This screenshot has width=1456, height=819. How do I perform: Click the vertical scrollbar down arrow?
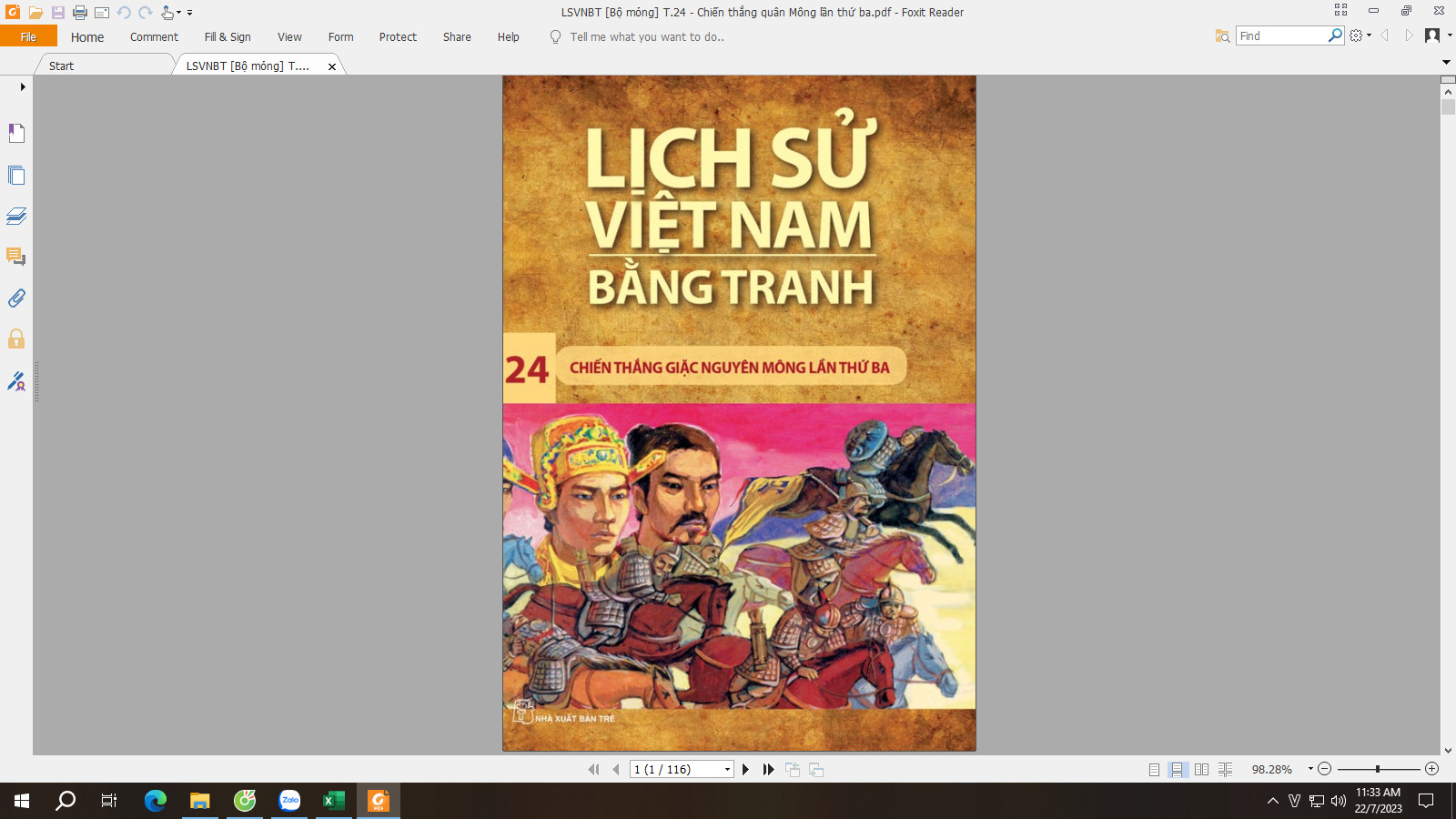click(1448, 751)
